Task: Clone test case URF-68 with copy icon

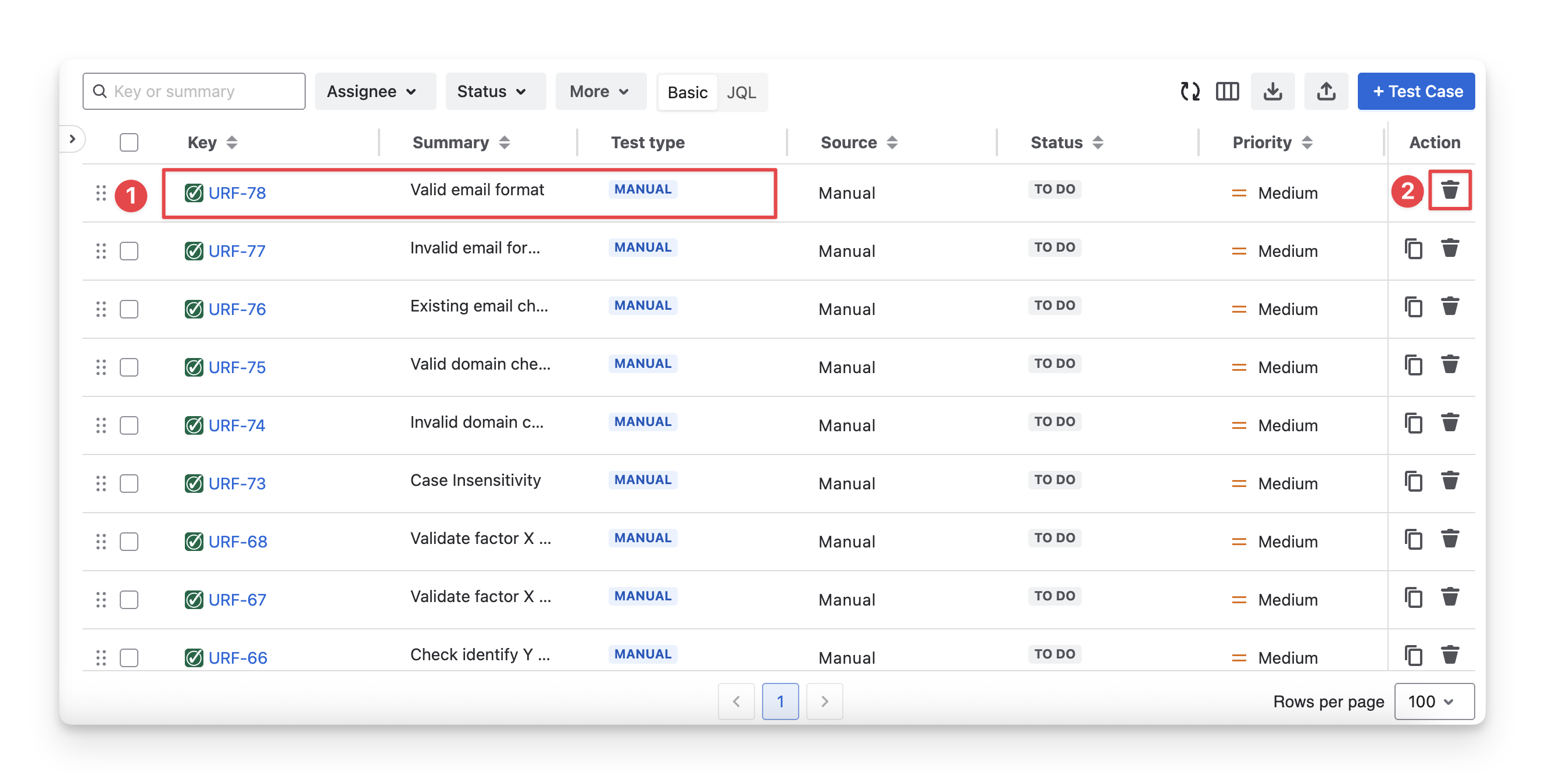Action: tap(1414, 539)
